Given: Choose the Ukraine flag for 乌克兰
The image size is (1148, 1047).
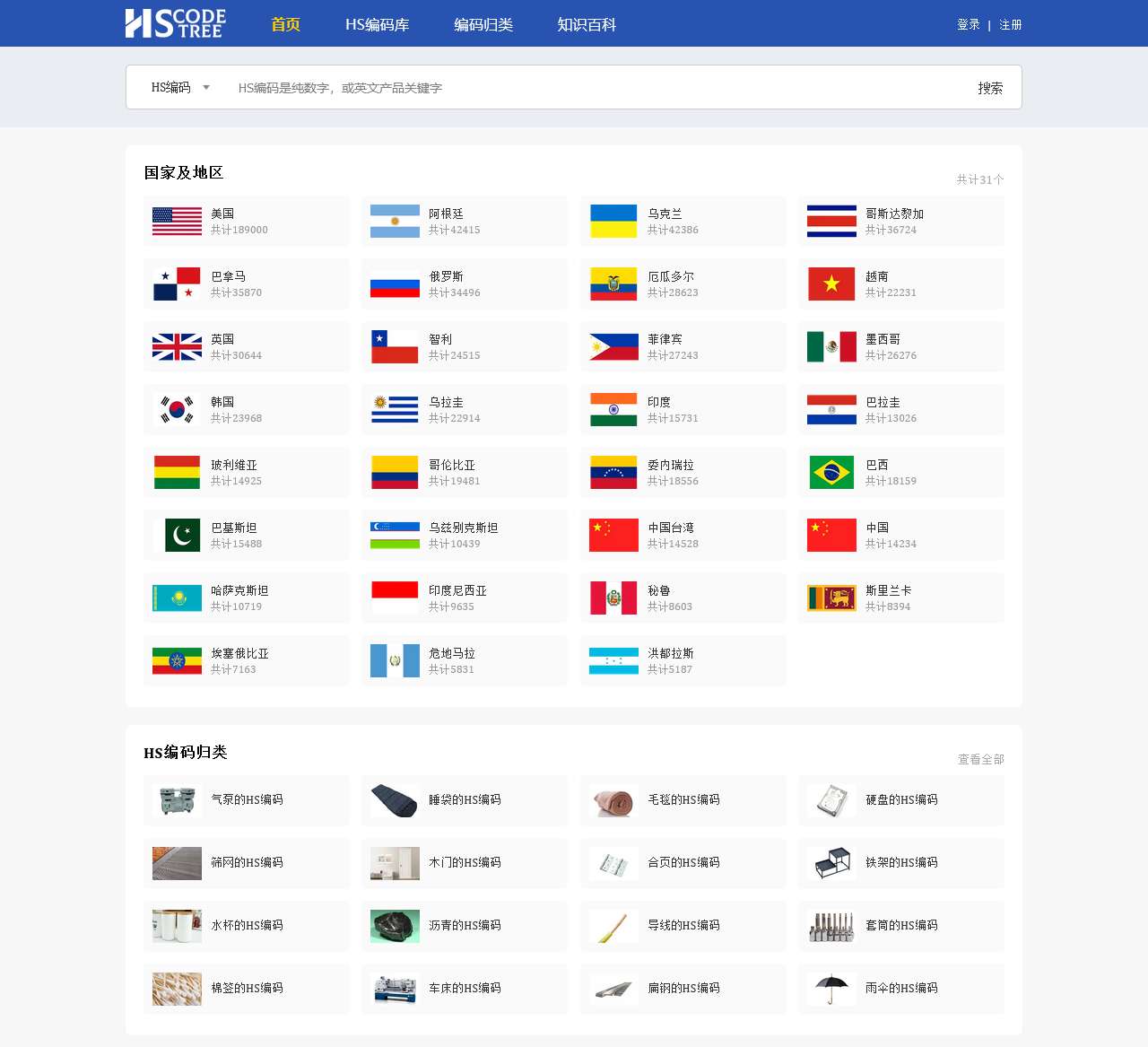Looking at the screenshot, I should point(613,222).
